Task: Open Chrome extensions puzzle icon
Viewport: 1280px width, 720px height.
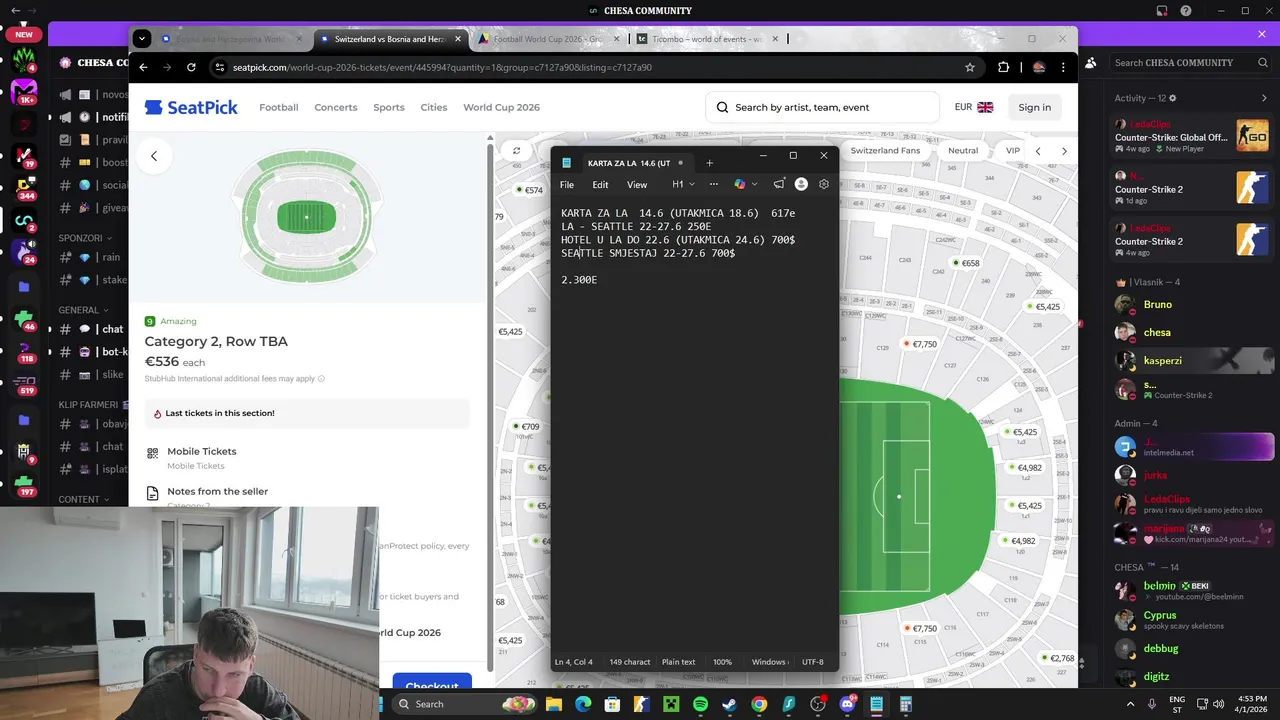Action: (x=1003, y=67)
